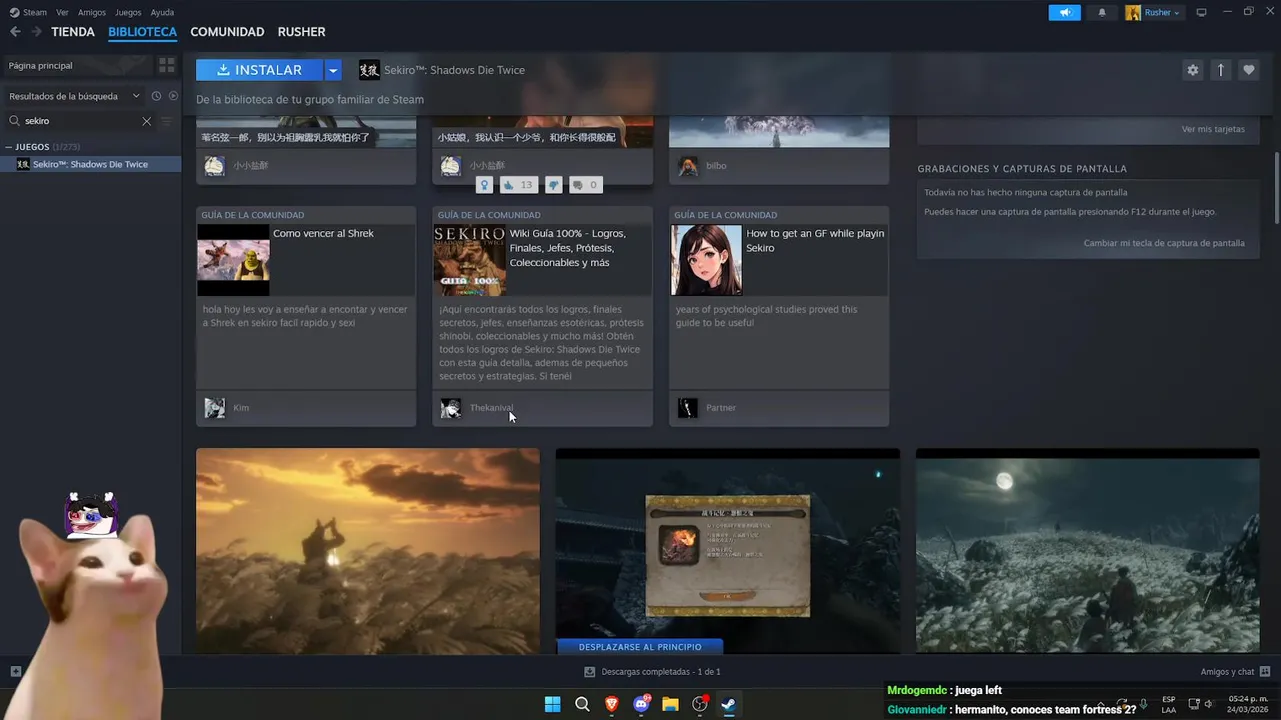Expand the Resultados de la búsqueda dropdown

75,96
